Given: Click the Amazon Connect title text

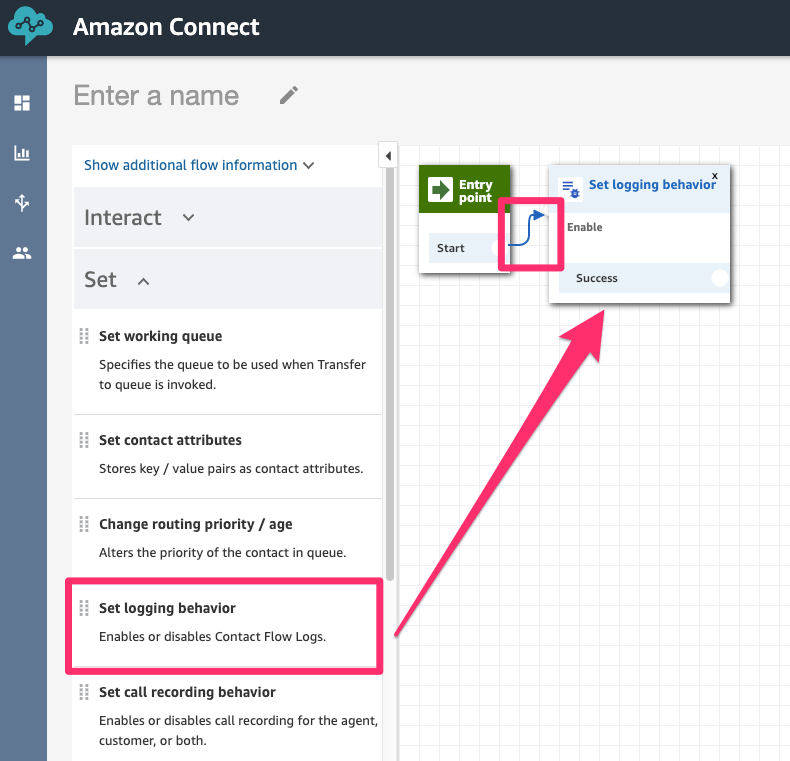Looking at the screenshot, I should pos(166,27).
